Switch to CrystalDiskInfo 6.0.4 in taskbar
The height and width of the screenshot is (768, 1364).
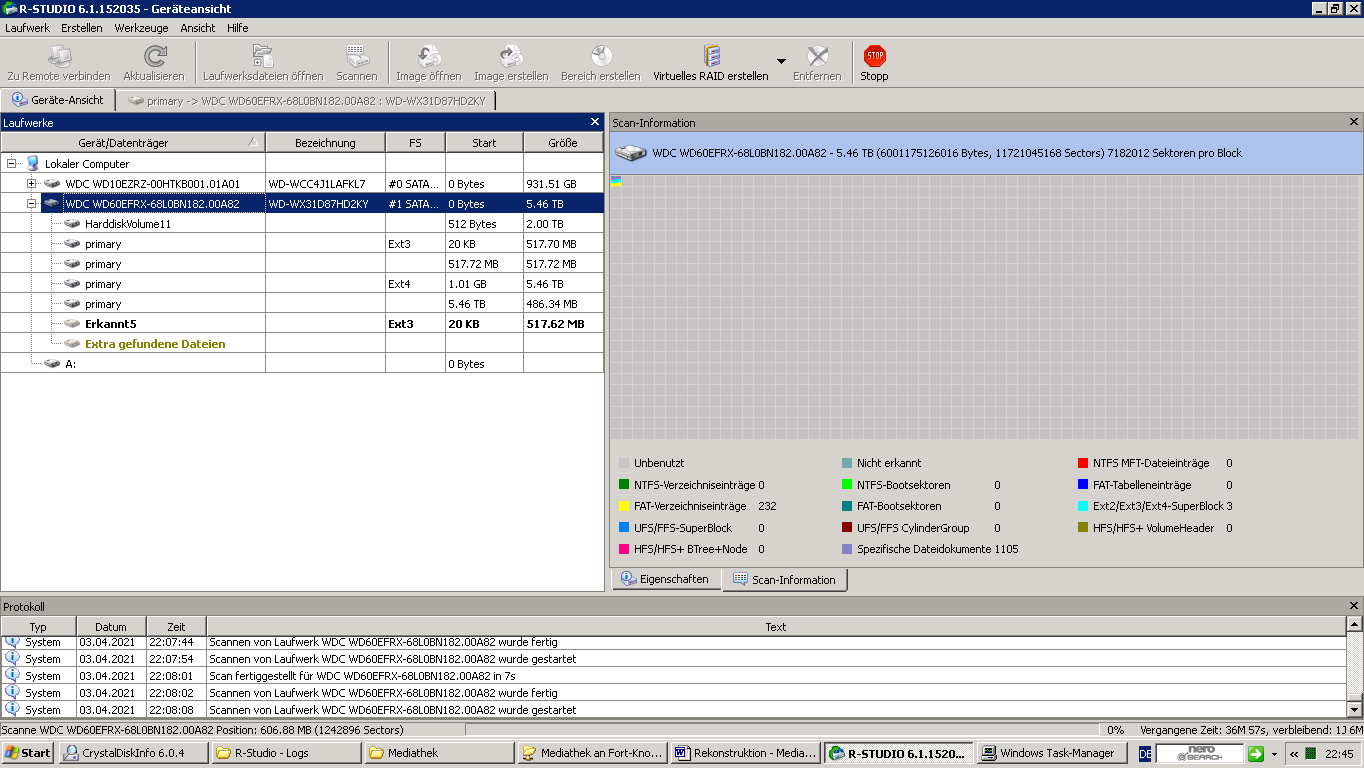pos(134,753)
